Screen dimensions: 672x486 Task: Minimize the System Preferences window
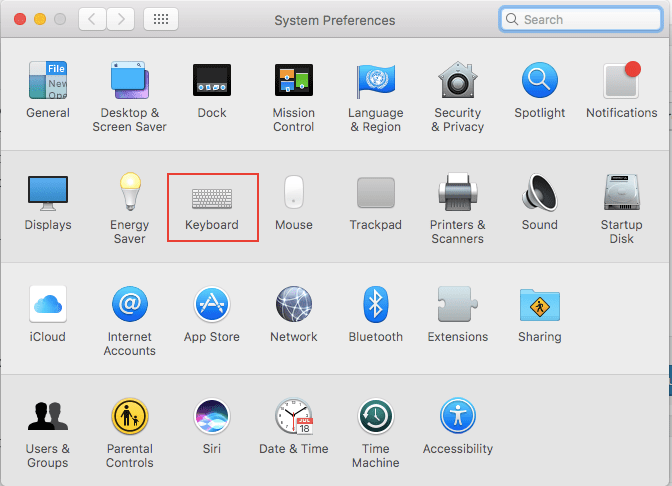click(40, 19)
